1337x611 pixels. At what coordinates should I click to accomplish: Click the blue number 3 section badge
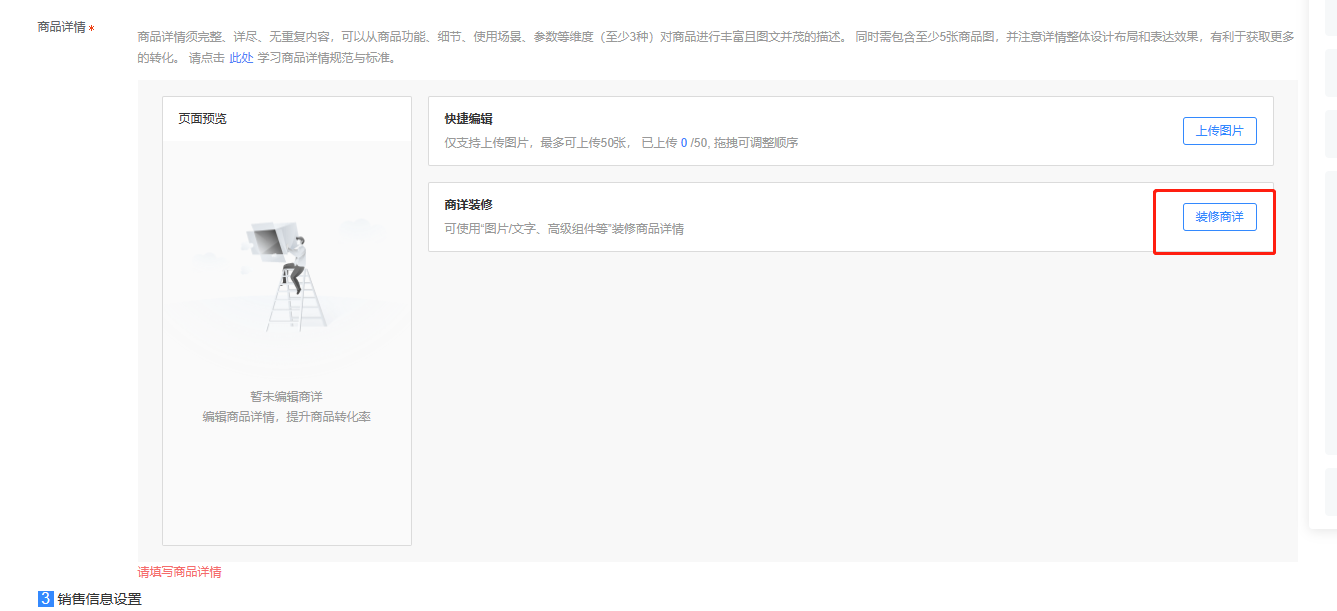[x=45, y=599]
